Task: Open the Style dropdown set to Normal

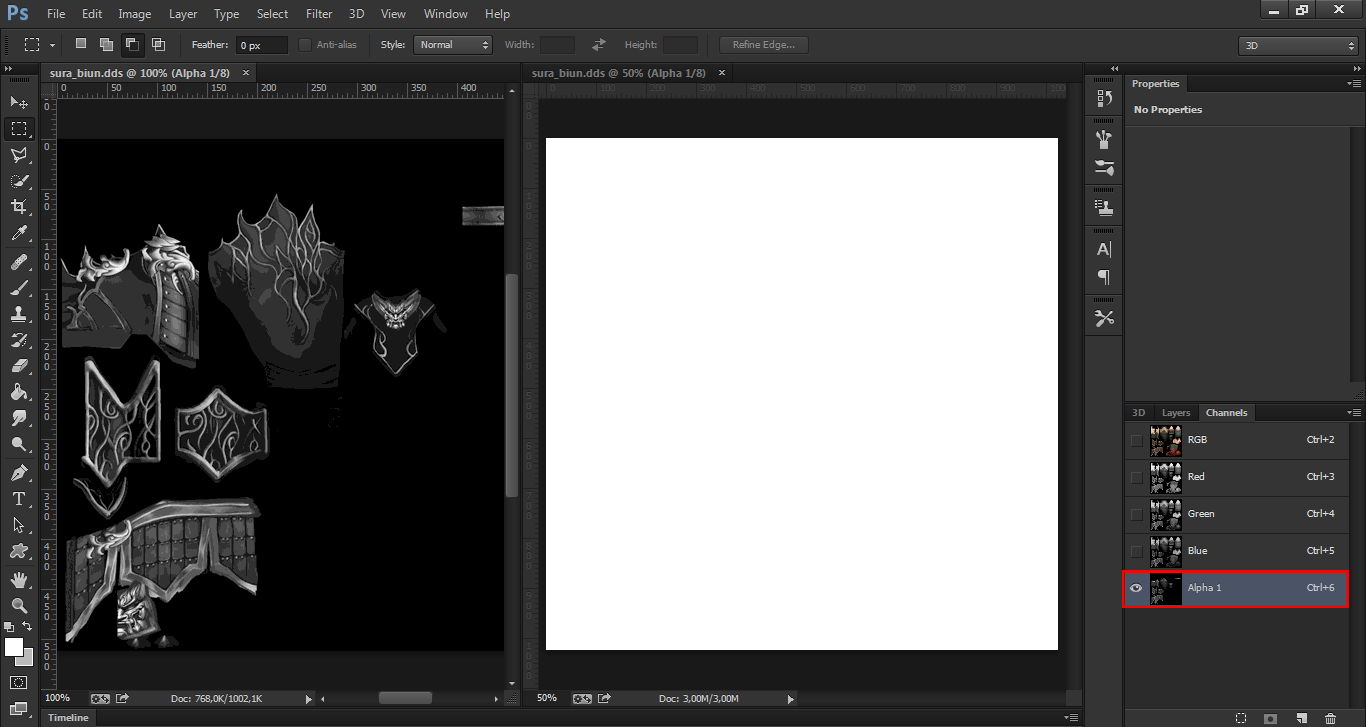Action: [452, 45]
